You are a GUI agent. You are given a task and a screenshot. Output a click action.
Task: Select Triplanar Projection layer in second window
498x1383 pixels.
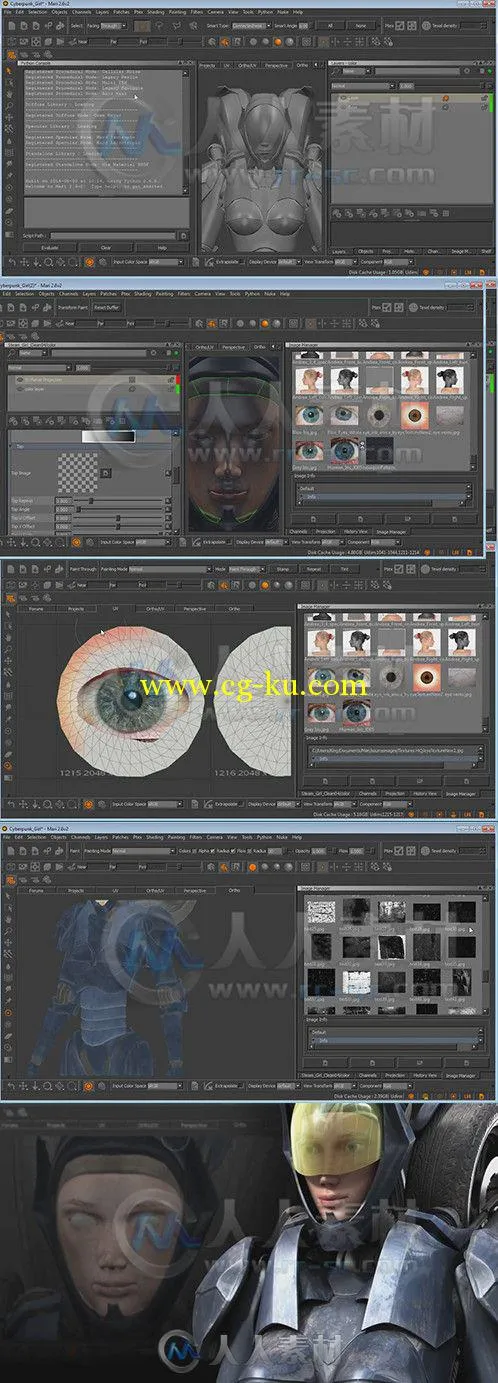pyautogui.click(x=88, y=381)
